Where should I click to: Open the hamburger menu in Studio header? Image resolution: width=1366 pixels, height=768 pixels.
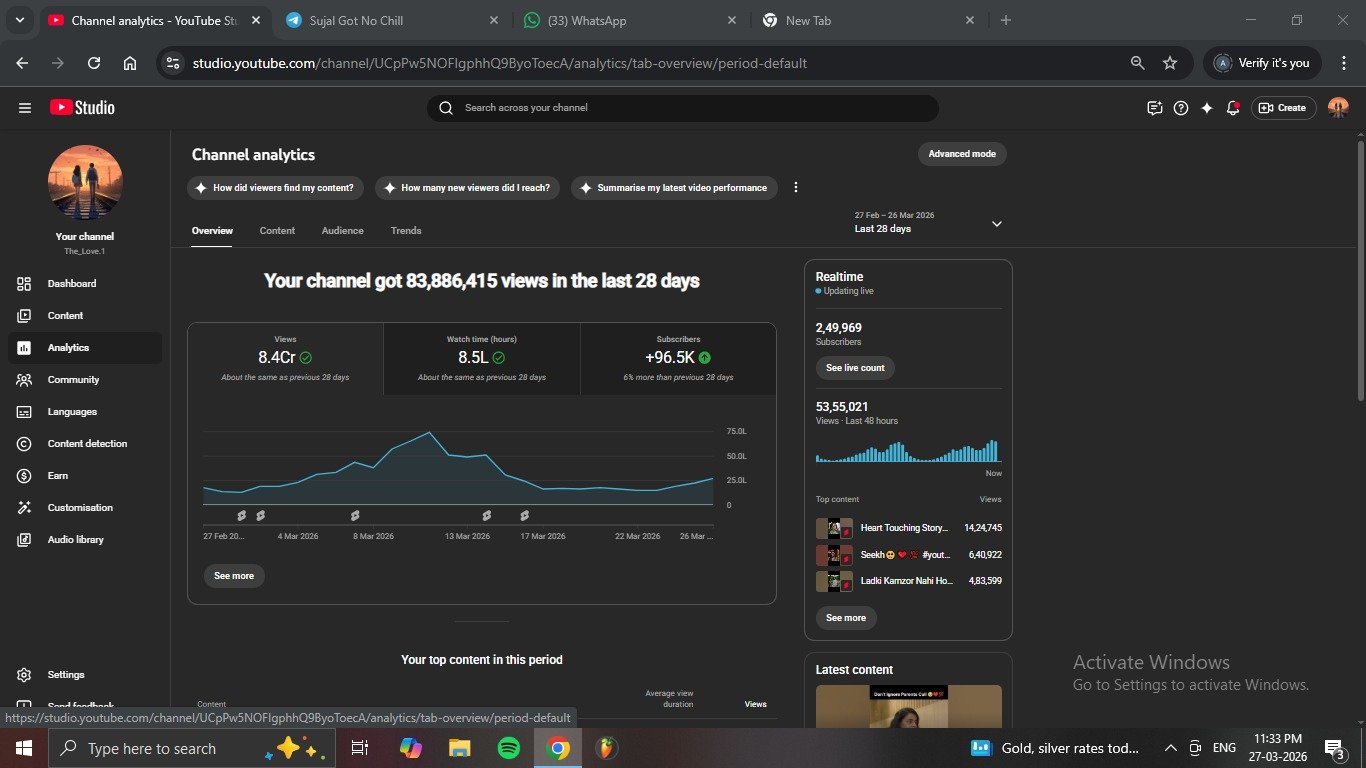tap(25, 108)
